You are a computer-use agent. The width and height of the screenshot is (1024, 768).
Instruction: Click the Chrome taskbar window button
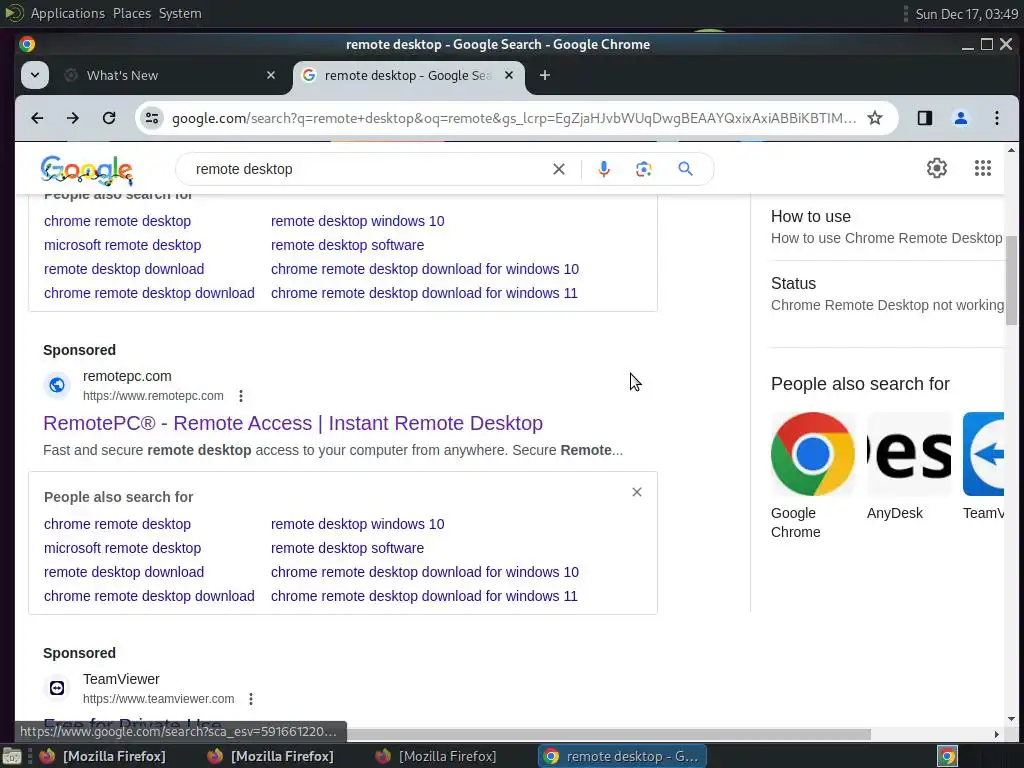coord(622,756)
